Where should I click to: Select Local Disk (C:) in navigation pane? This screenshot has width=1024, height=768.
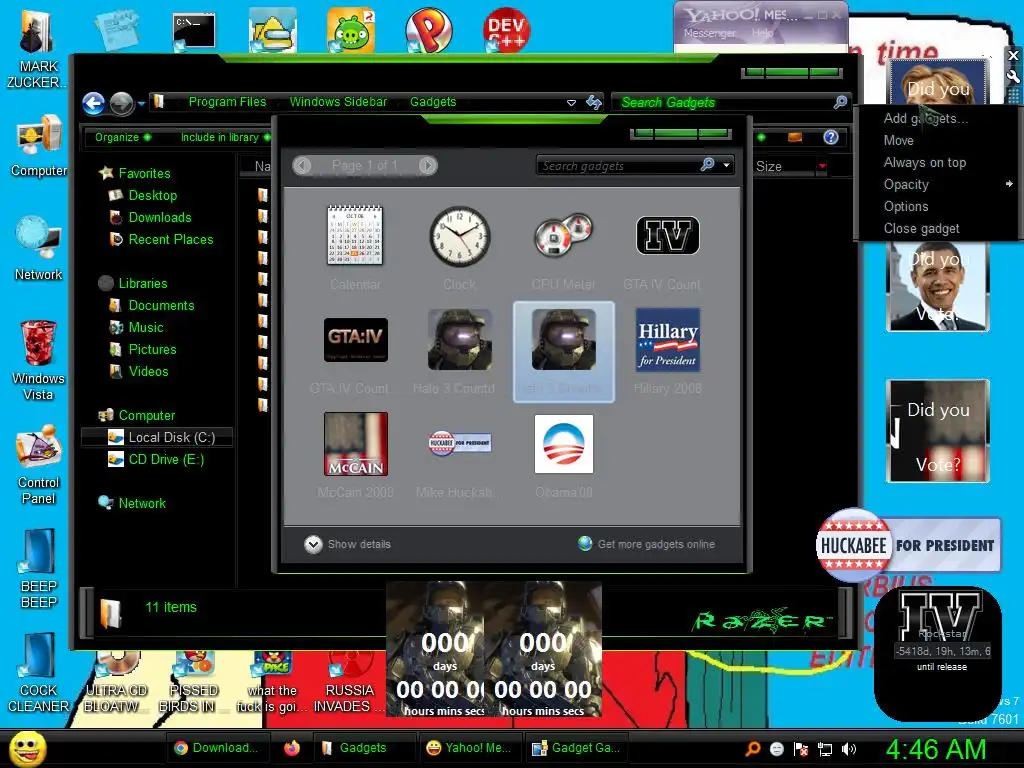click(157, 437)
